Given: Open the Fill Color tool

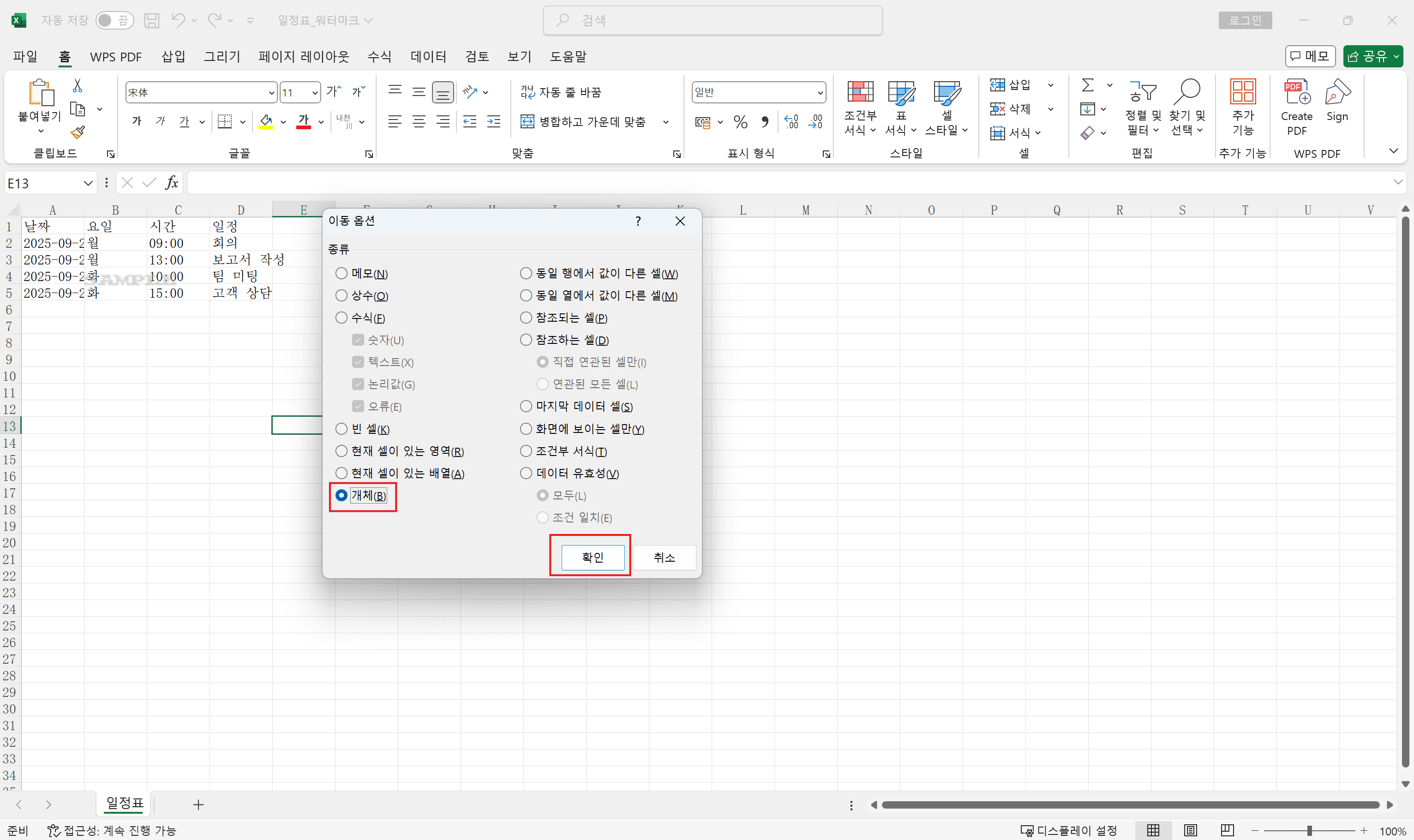Looking at the screenshot, I should coord(266,122).
